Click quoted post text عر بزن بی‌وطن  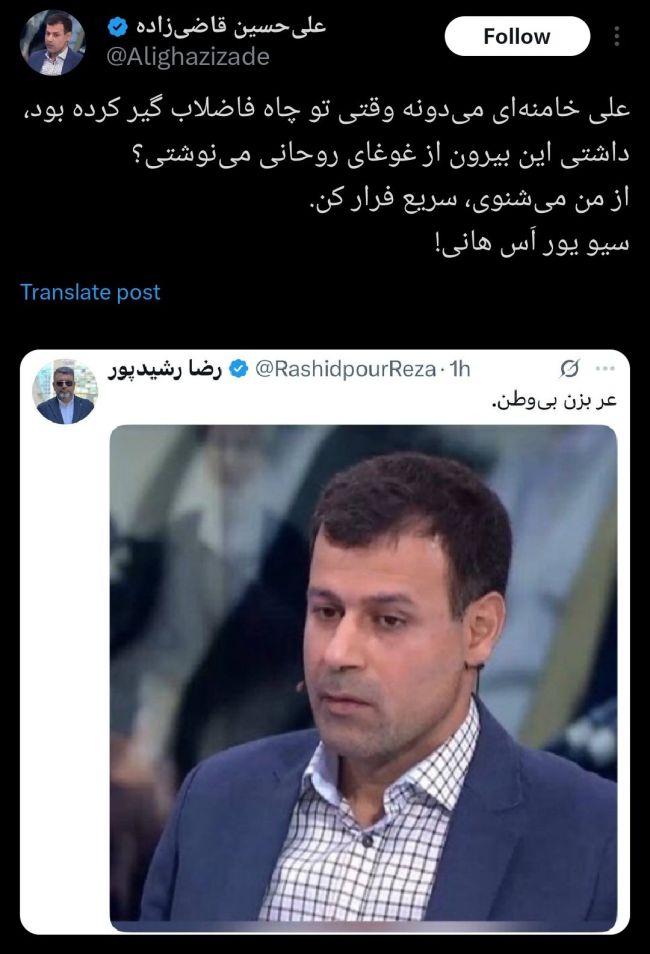click(553, 401)
